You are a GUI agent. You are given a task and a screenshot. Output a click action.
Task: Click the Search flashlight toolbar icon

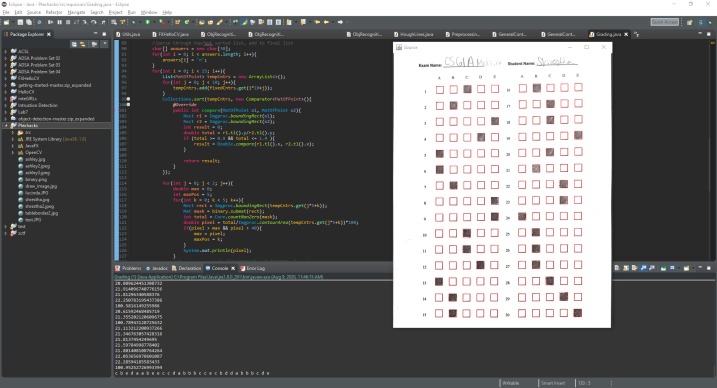(219, 22)
